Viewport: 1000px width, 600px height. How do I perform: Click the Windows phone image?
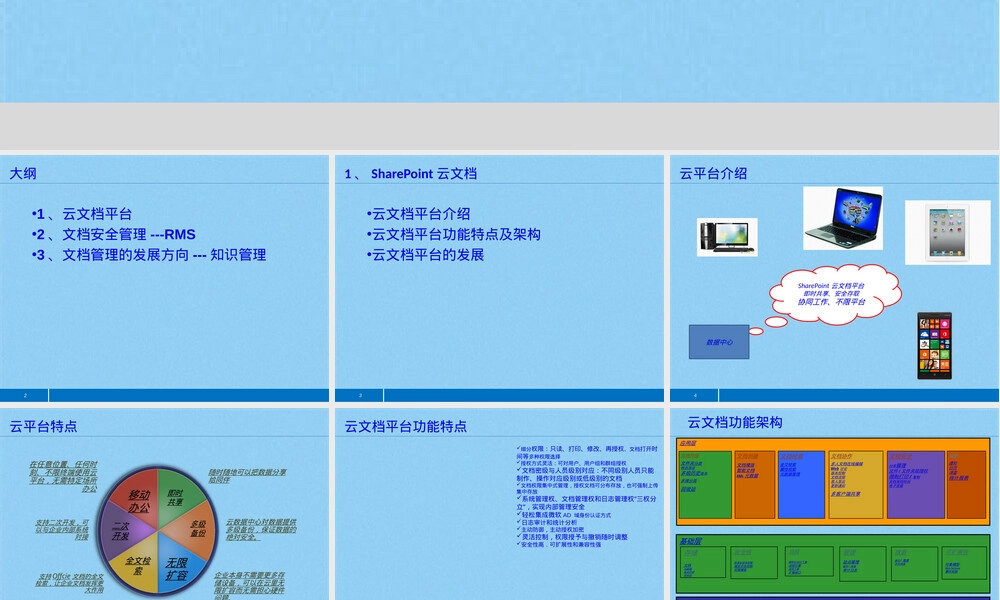point(934,346)
